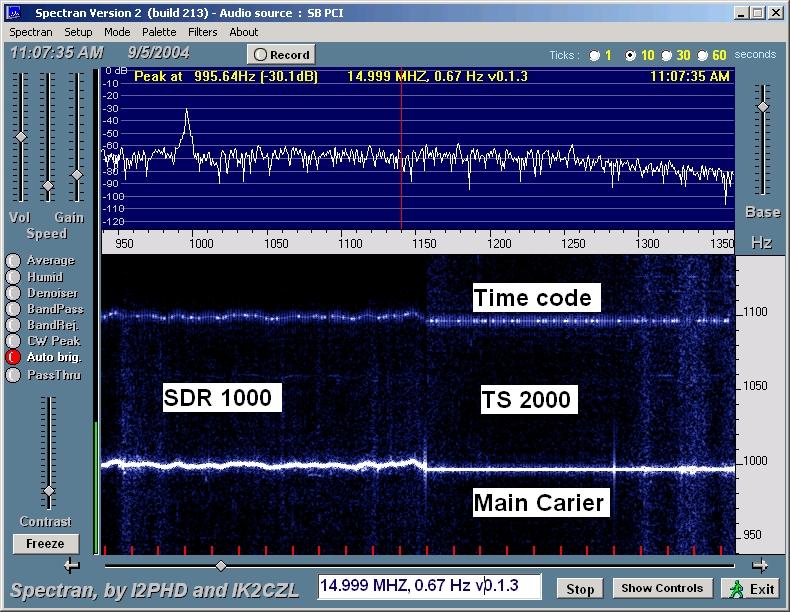Disable Auto brig. option

pyautogui.click(x=13, y=357)
